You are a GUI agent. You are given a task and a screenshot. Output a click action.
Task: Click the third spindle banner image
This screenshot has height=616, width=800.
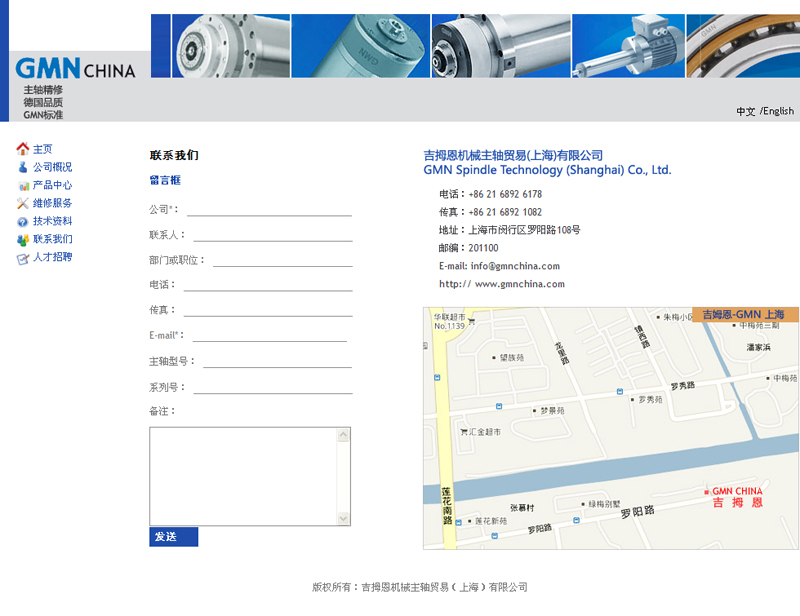[501, 46]
